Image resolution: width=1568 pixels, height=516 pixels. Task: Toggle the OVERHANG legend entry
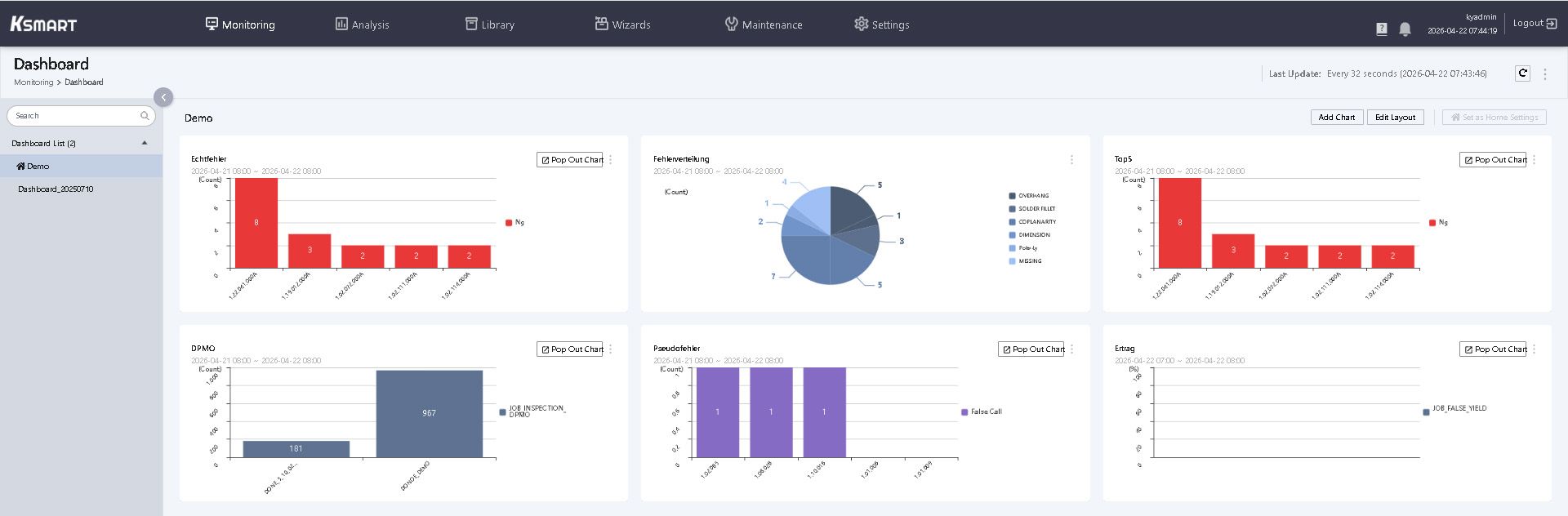click(x=1029, y=196)
